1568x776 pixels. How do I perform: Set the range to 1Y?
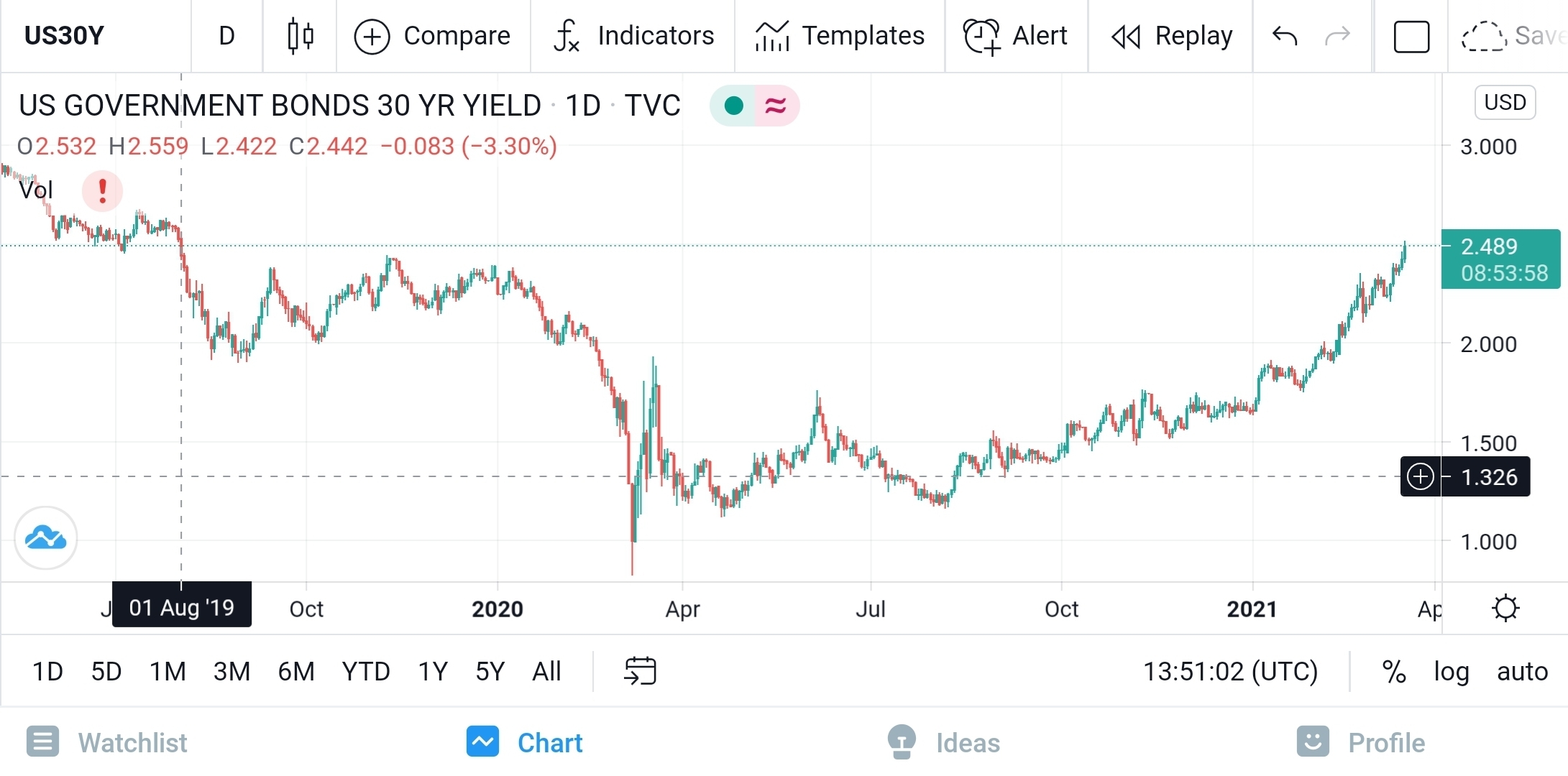433,671
